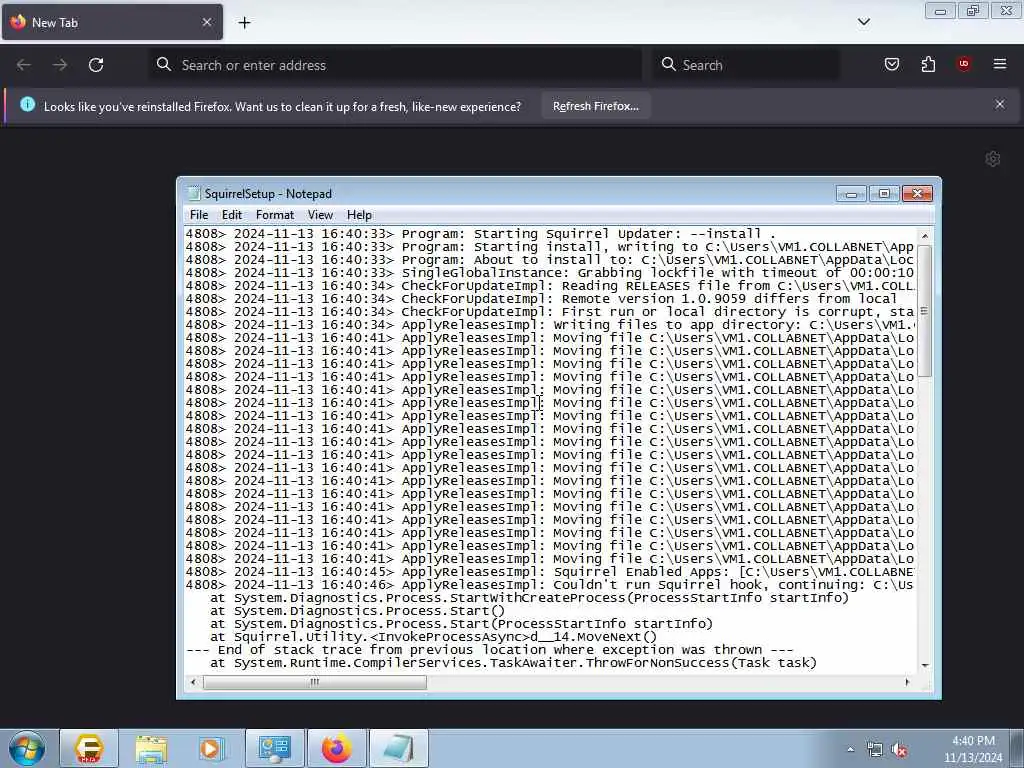
Task: Click the 'Grabbing lockfile with timeout' line
Action: click(x=550, y=273)
